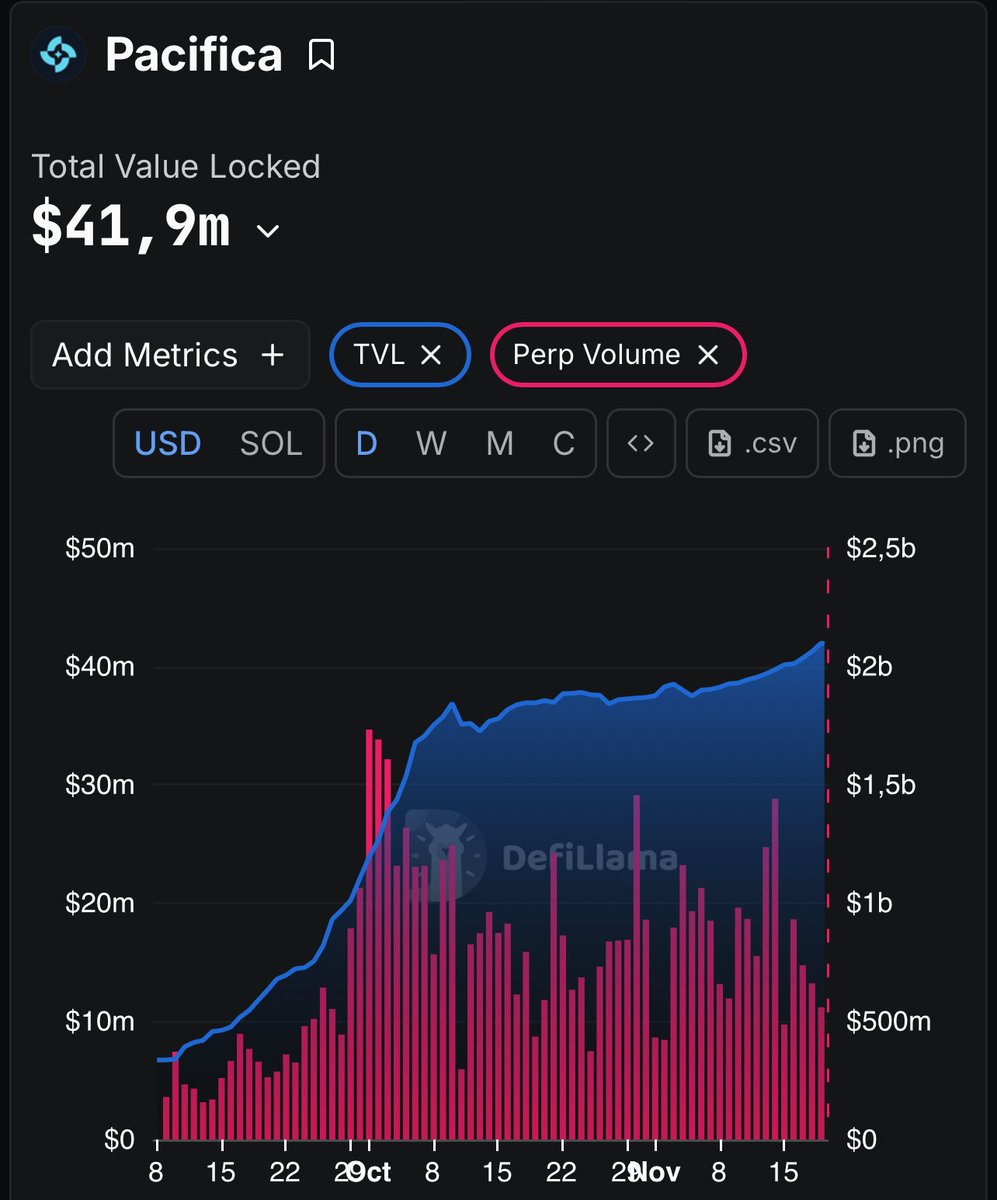Click the $1b right axis label
Screen dimensions: 997x1200
pos(869,904)
